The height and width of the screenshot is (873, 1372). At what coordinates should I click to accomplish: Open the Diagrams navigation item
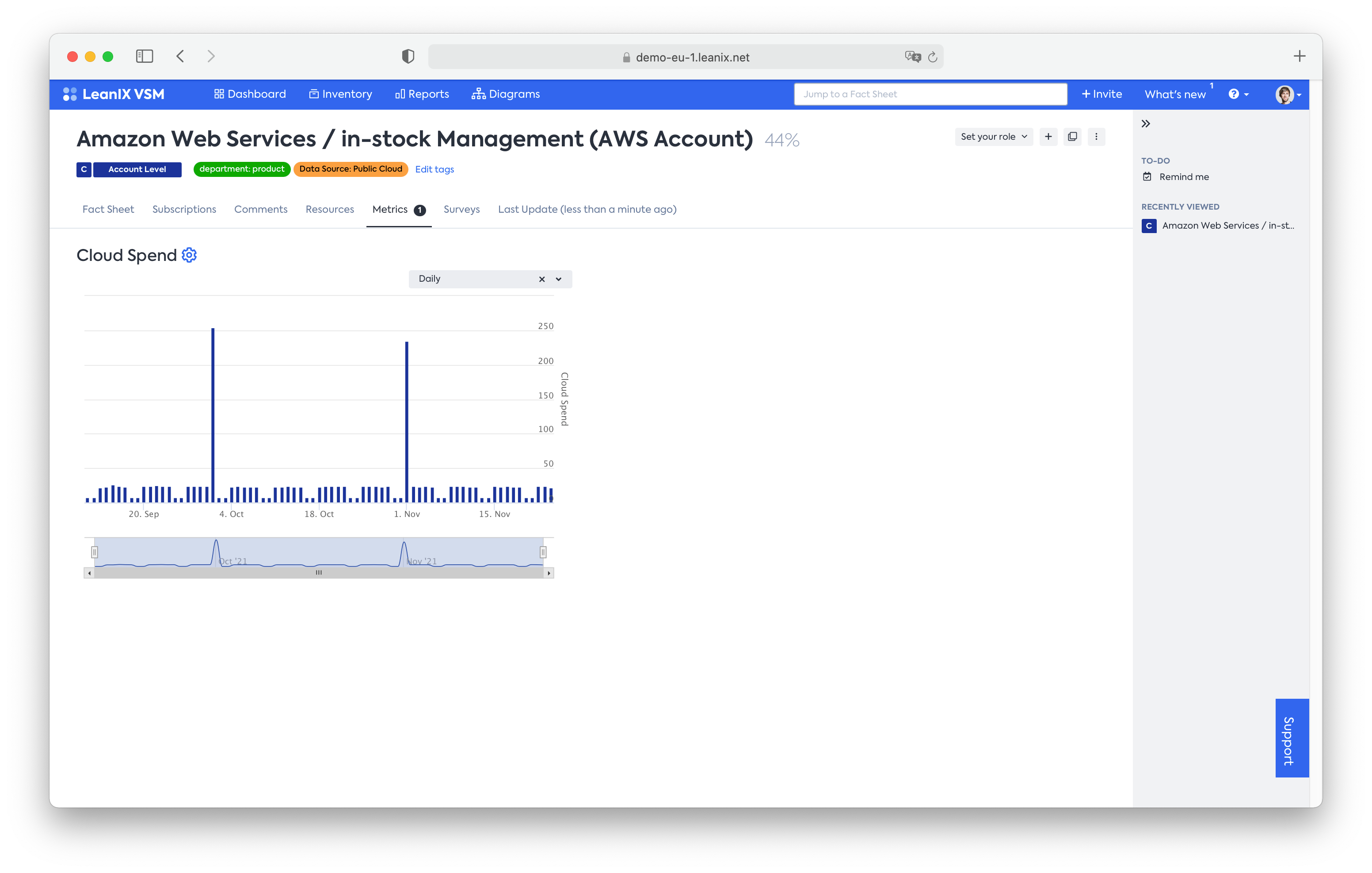pyautogui.click(x=505, y=94)
